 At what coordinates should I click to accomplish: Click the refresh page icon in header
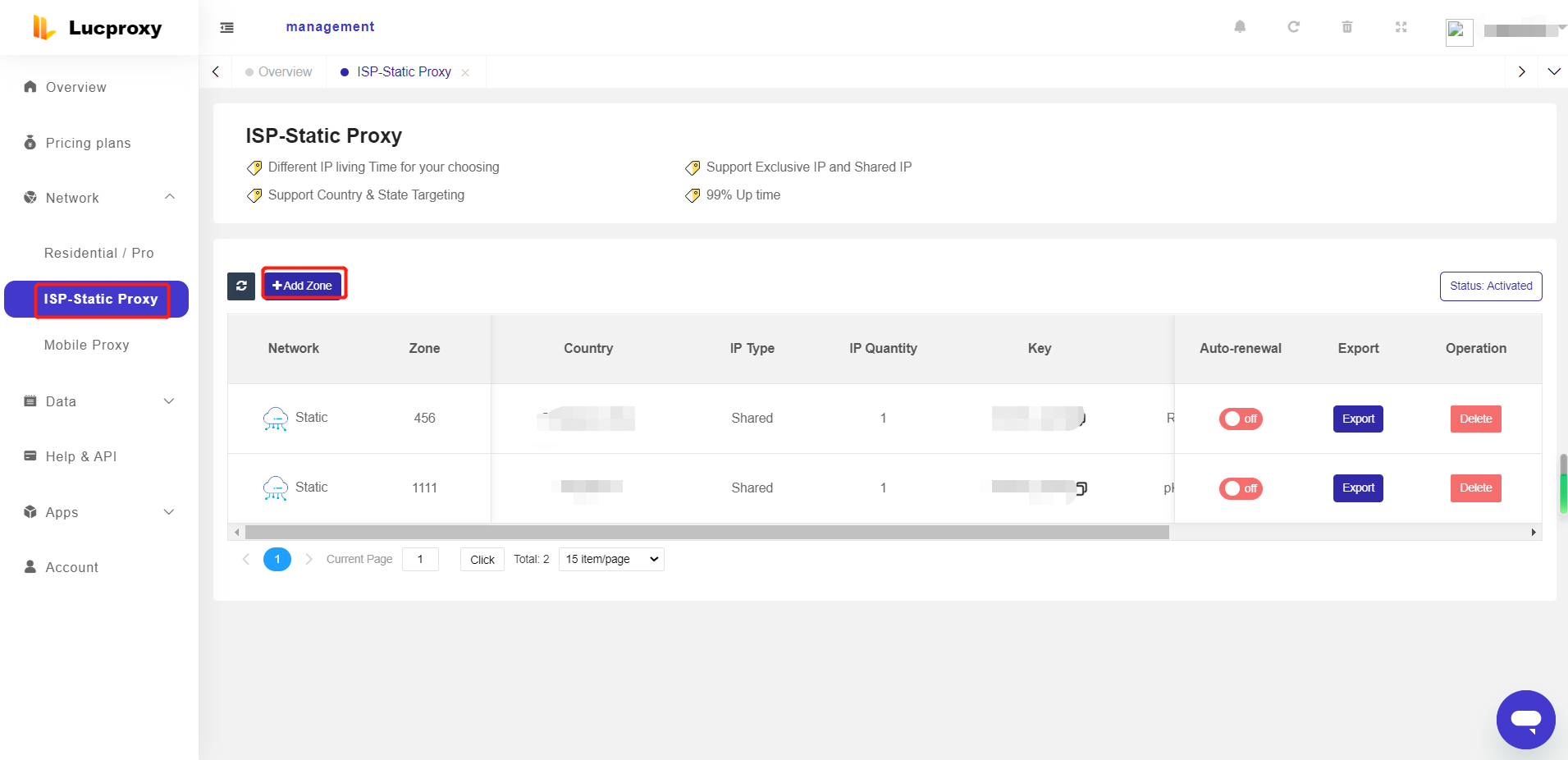pos(1293,27)
